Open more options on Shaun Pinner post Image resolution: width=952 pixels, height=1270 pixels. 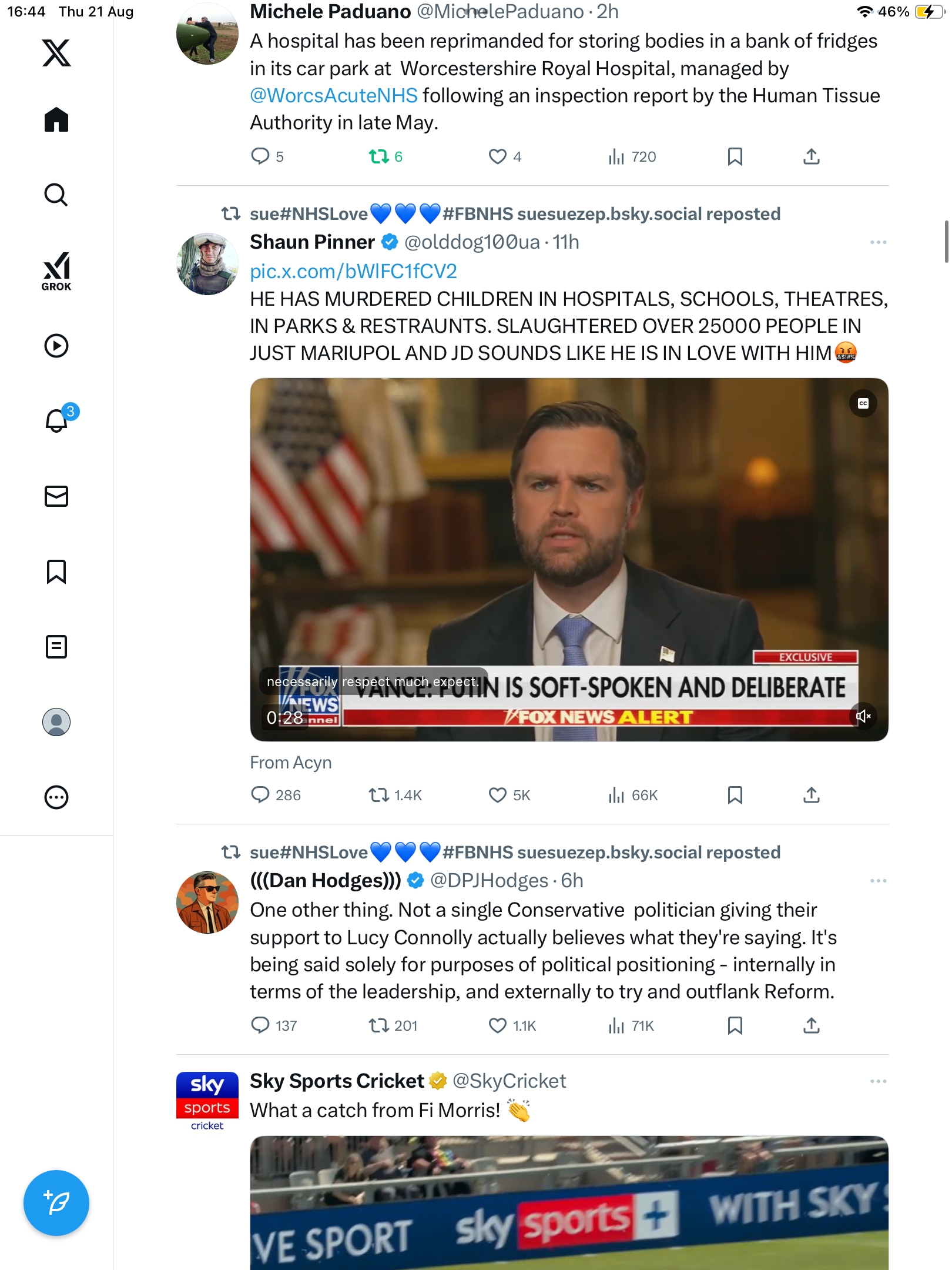(x=878, y=242)
